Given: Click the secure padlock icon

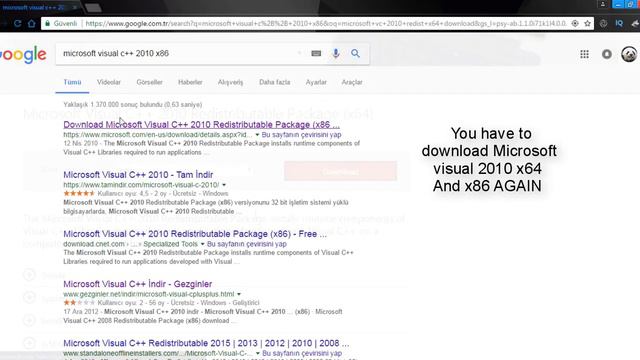Looking at the screenshot, I should tap(47, 24).
